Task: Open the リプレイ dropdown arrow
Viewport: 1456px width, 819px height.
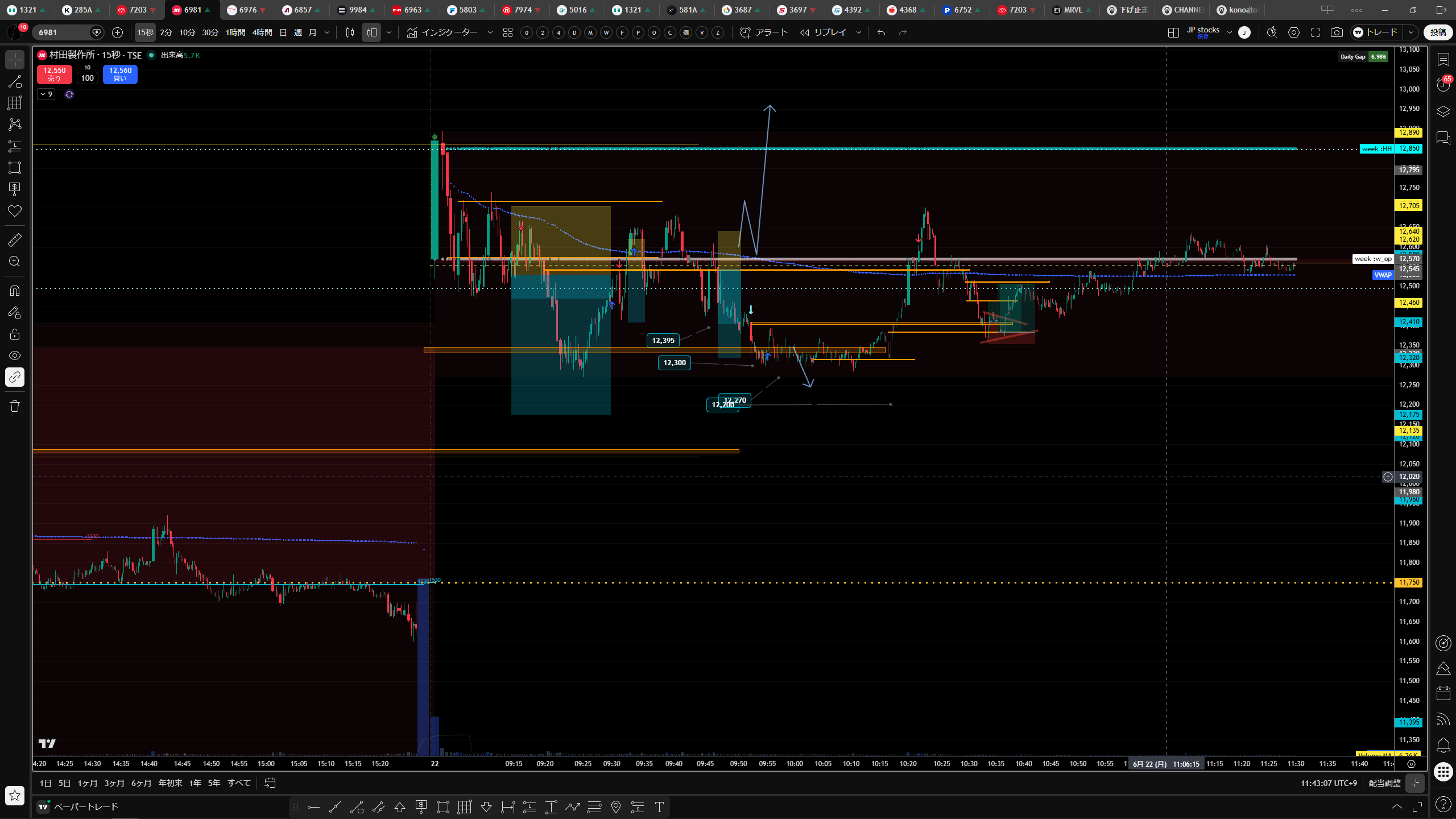Action: click(x=859, y=32)
